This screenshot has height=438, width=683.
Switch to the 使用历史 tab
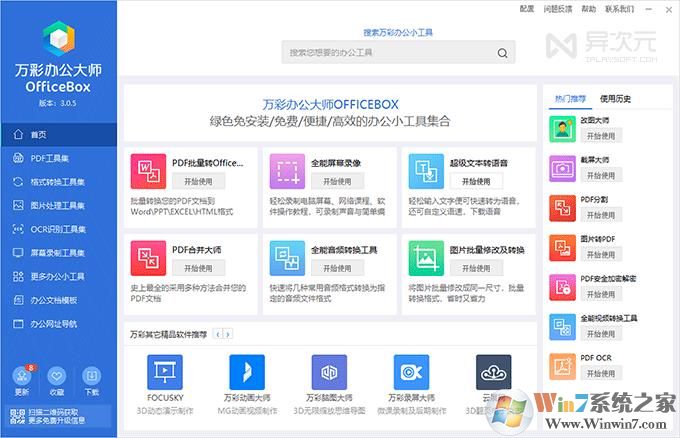coord(615,99)
